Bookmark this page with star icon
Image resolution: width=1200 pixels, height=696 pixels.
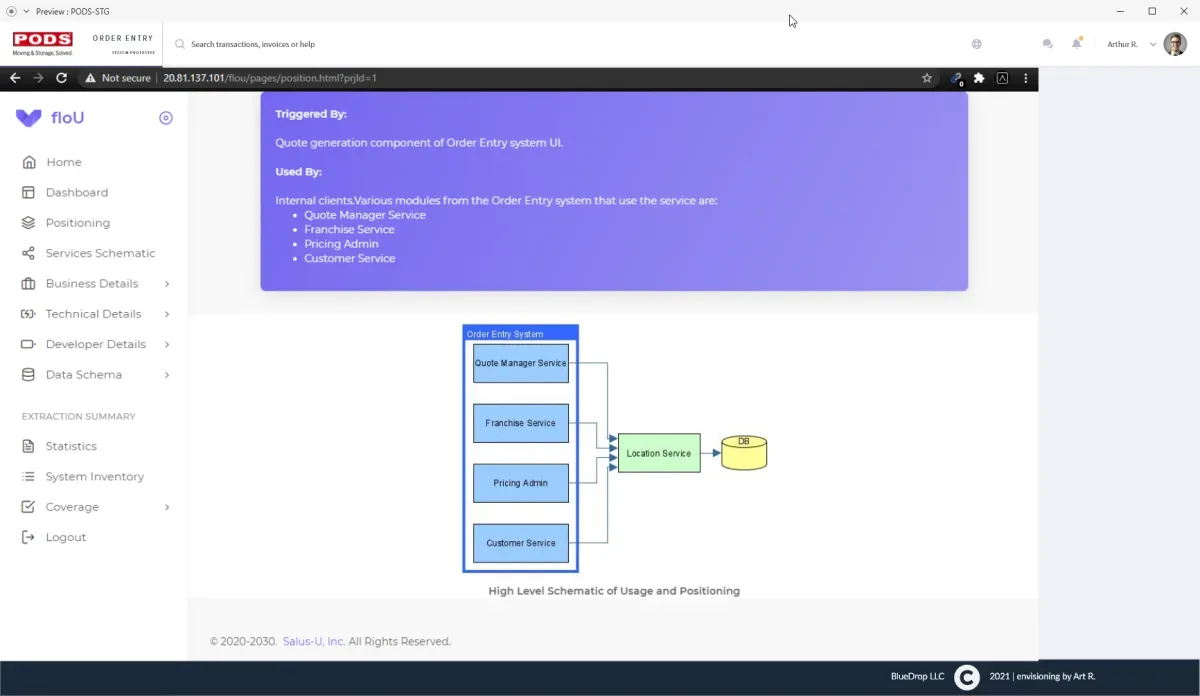[x=927, y=78]
